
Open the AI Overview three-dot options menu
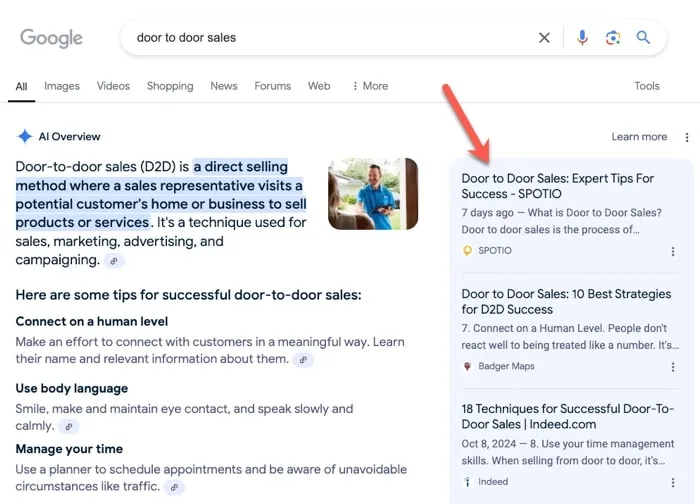[687, 137]
